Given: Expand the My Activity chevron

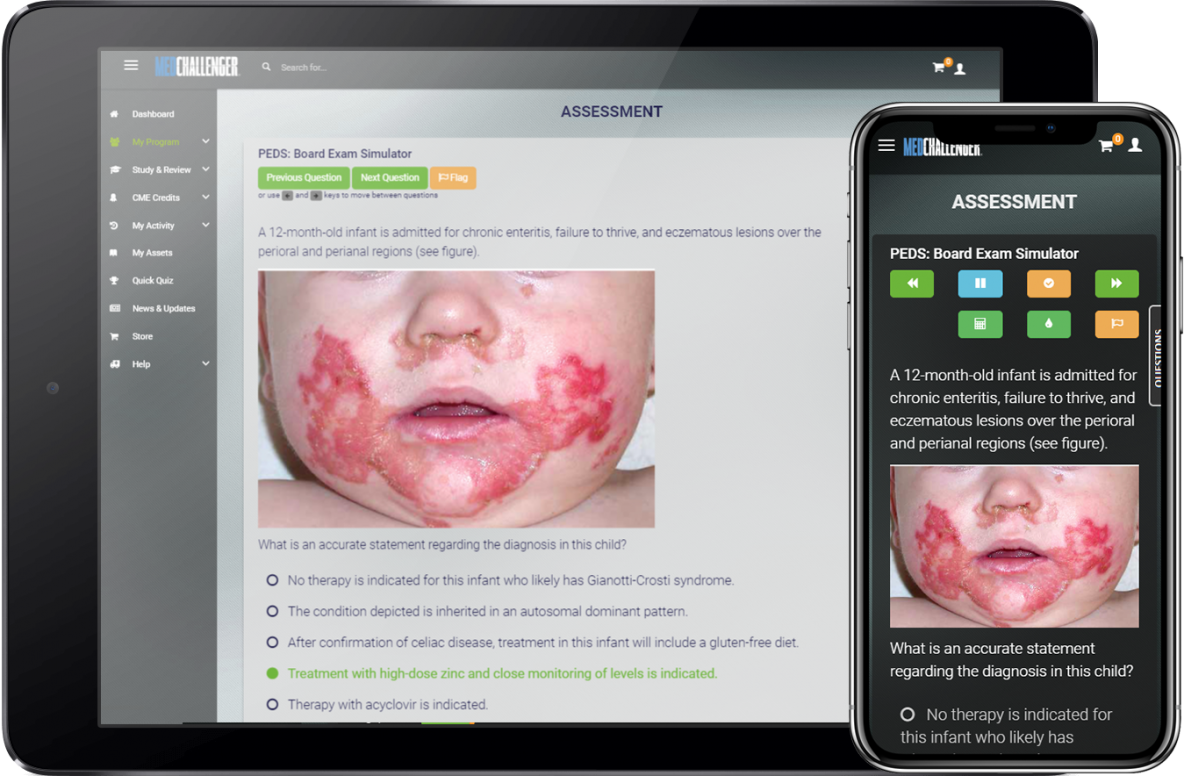Looking at the screenshot, I should tap(205, 225).
